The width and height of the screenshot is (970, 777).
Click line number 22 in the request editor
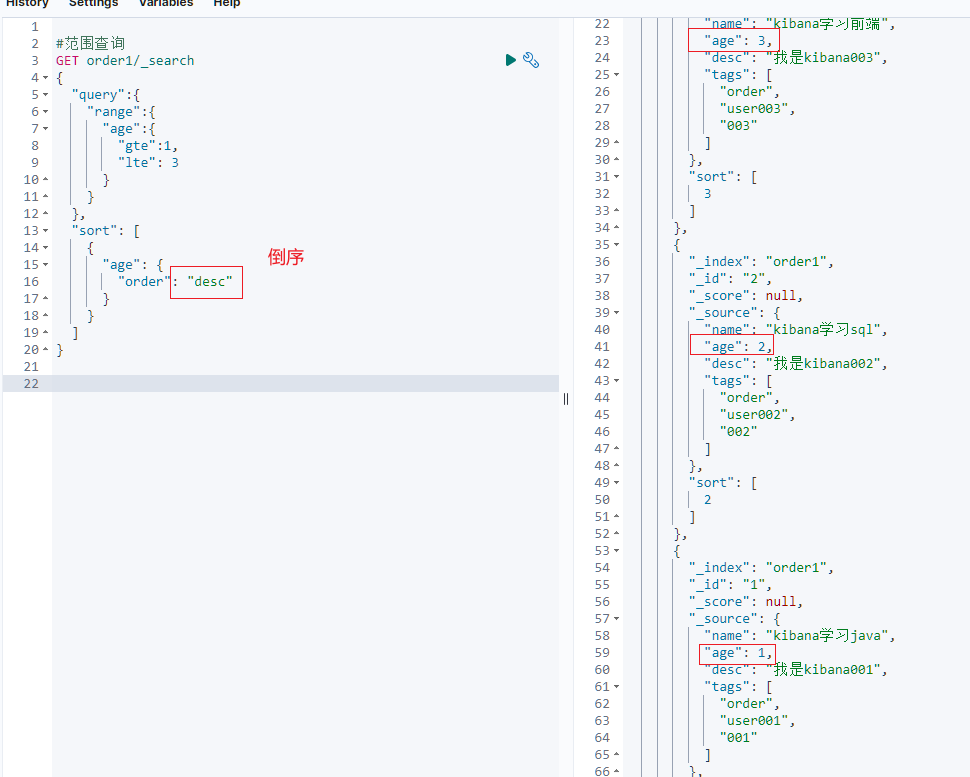[30, 383]
